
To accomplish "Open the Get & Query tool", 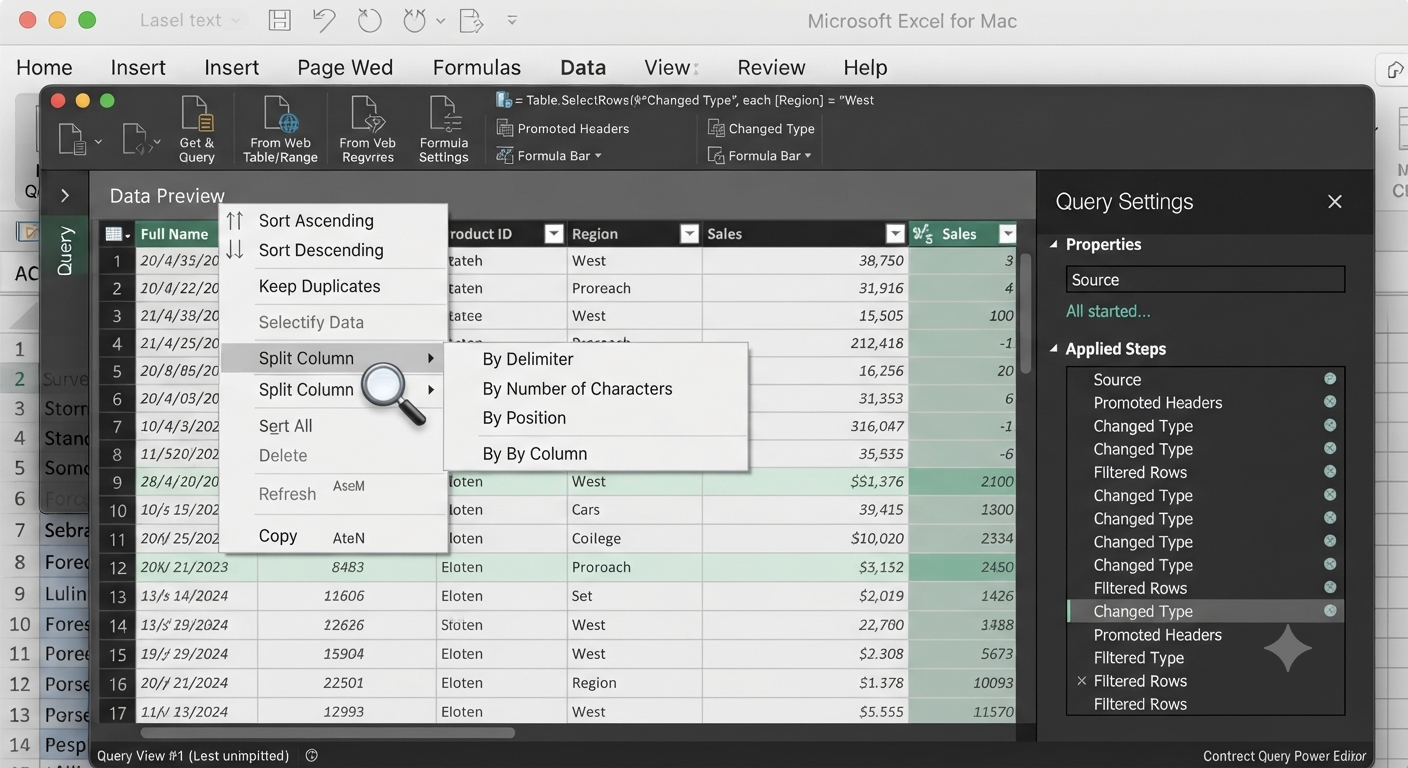I will [x=197, y=130].
